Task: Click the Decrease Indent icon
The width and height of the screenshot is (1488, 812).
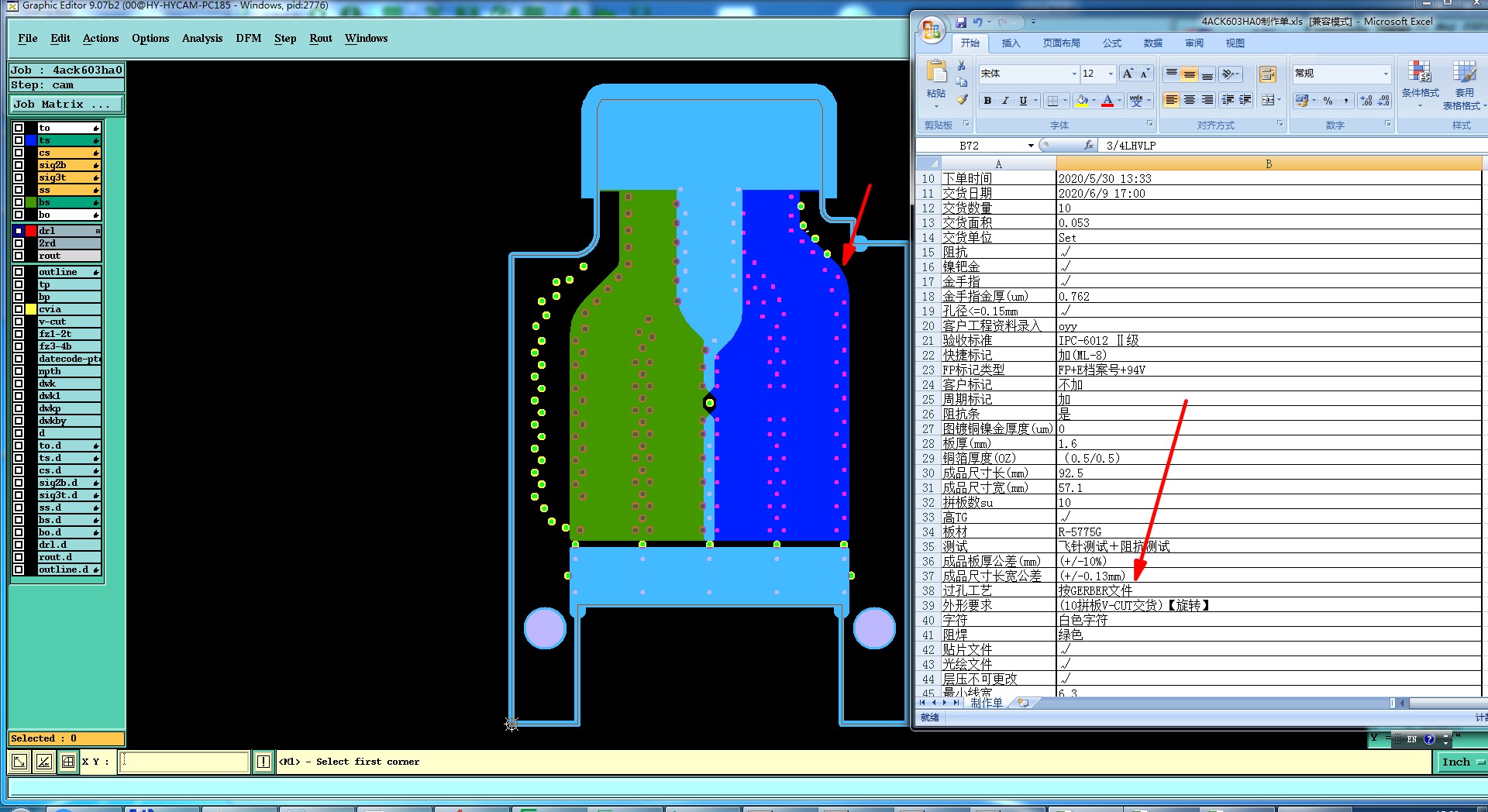Action: click(x=1228, y=100)
